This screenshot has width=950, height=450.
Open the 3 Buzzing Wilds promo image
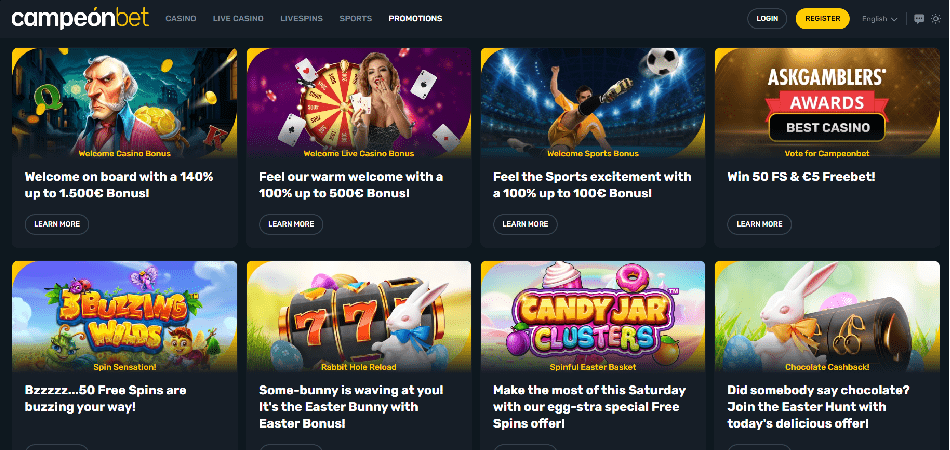(125, 316)
